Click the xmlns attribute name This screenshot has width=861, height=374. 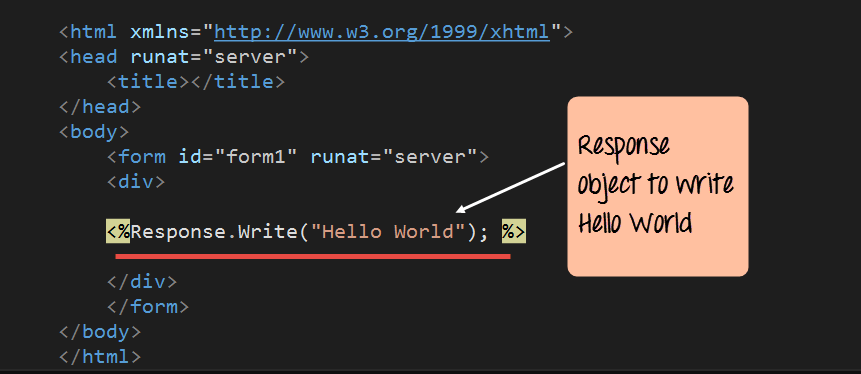click(x=160, y=32)
